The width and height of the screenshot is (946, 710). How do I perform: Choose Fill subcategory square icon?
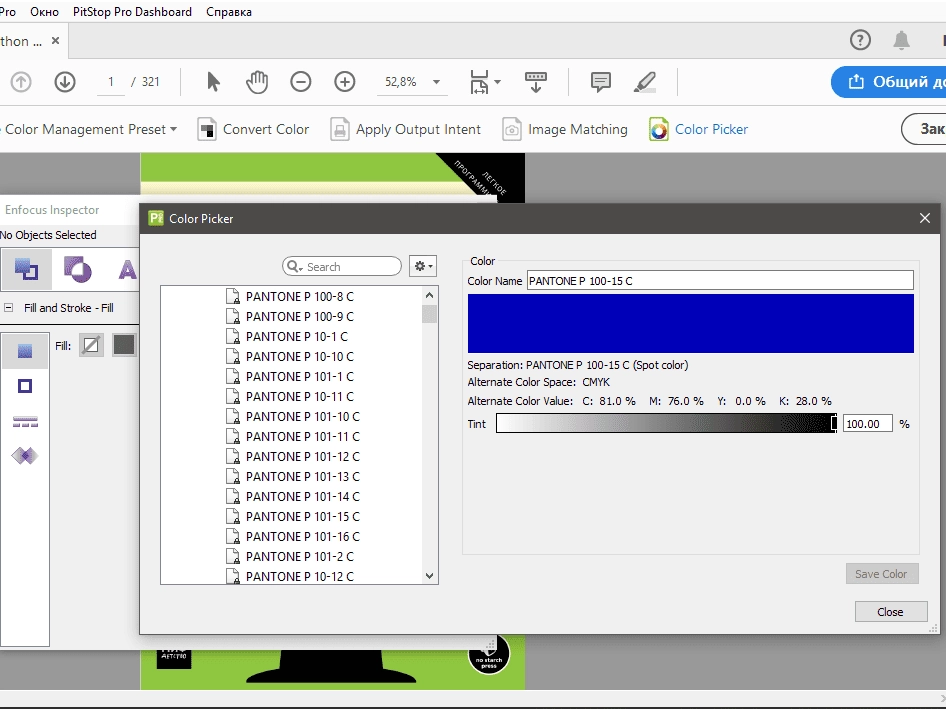(25, 351)
